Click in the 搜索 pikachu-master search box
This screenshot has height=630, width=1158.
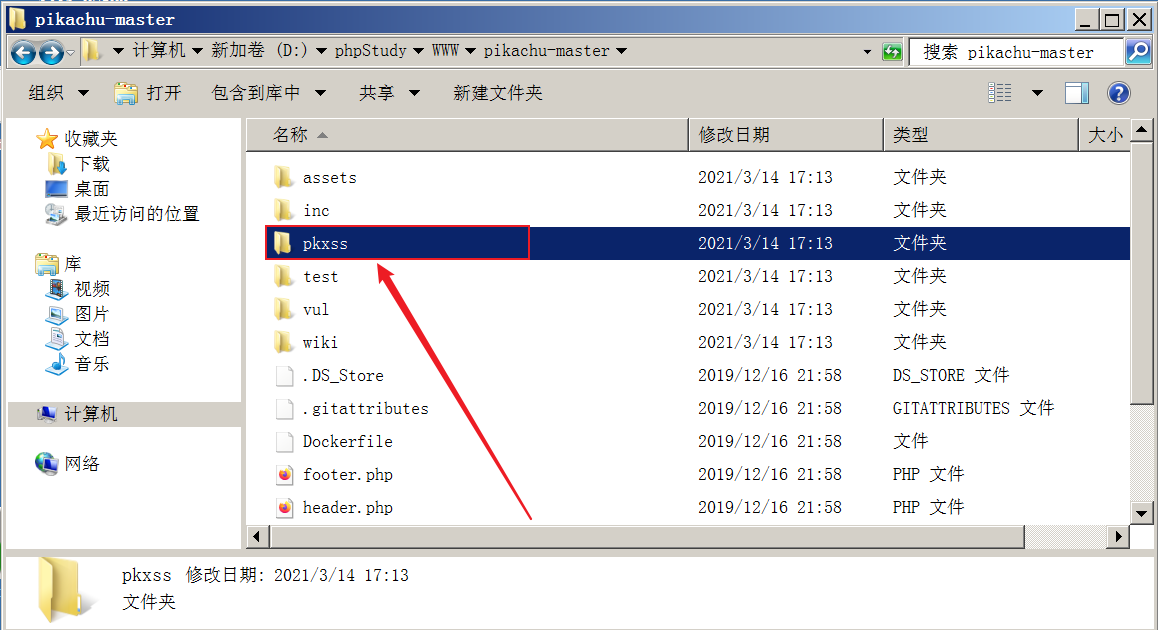click(1017, 52)
